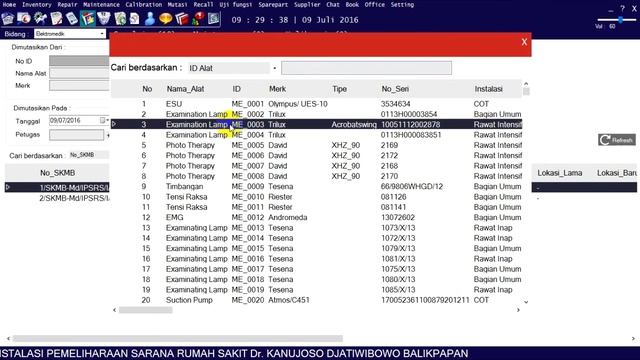Click the No ID input field

point(79,61)
